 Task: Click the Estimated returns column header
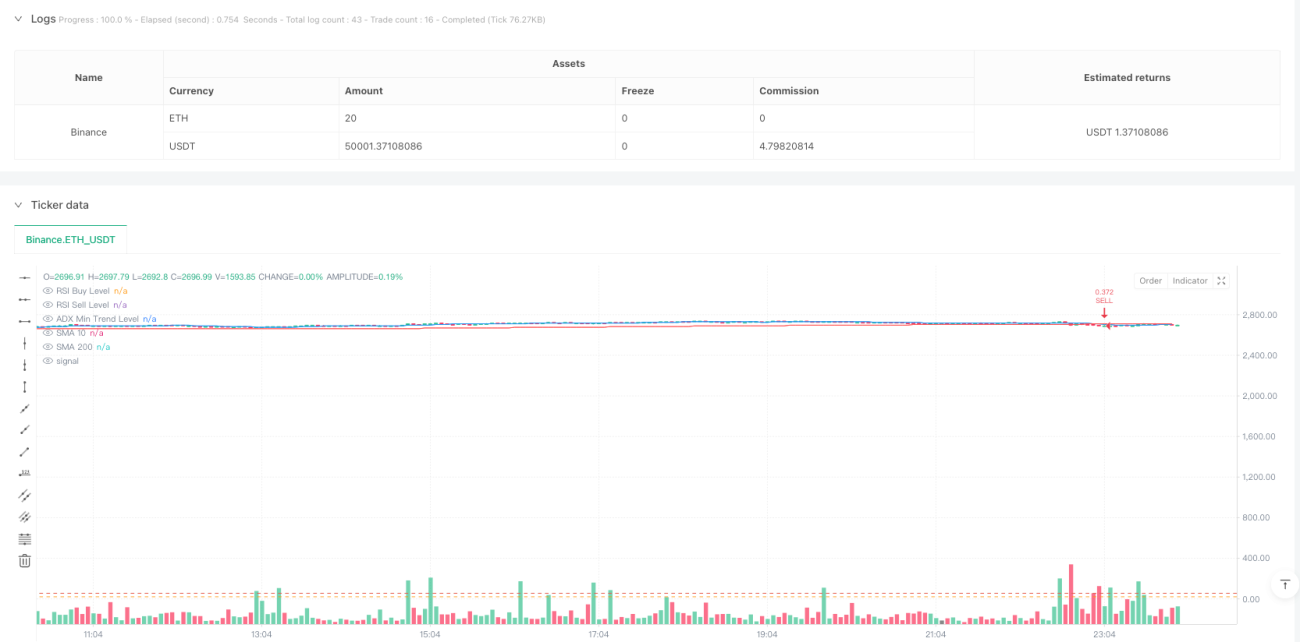coord(1127,77)
